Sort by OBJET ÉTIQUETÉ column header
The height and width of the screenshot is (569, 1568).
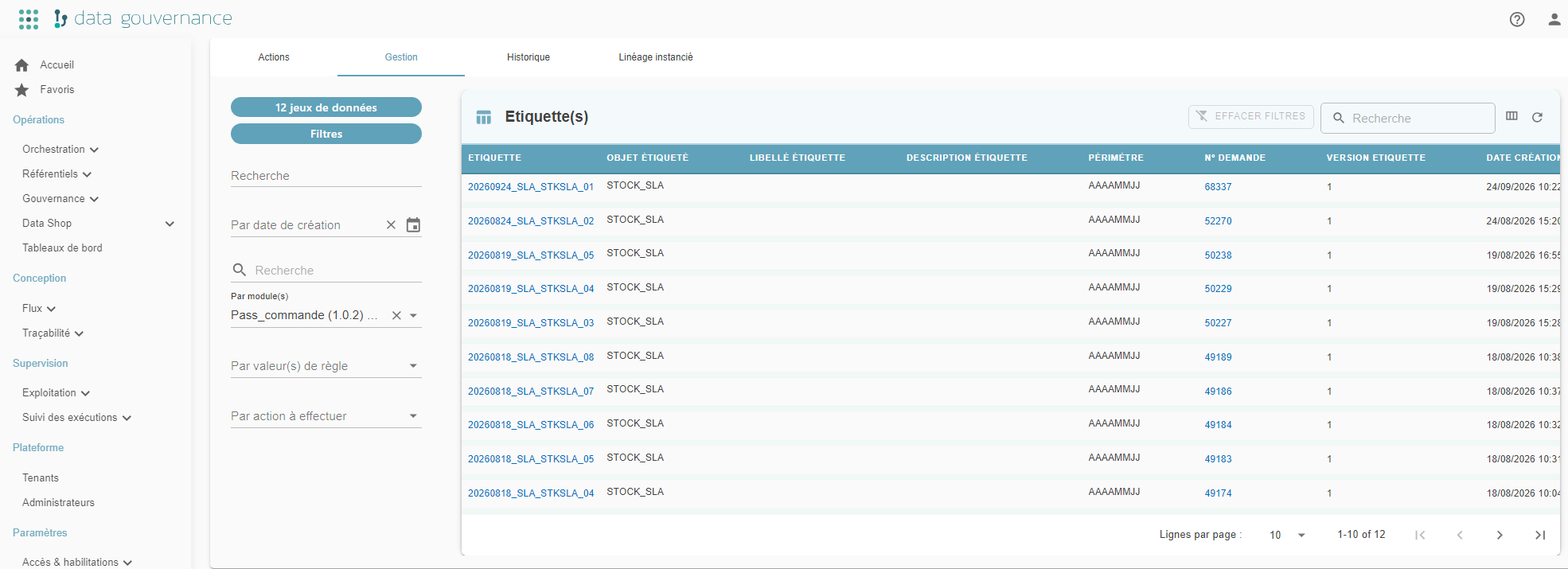tap(647, 158)
